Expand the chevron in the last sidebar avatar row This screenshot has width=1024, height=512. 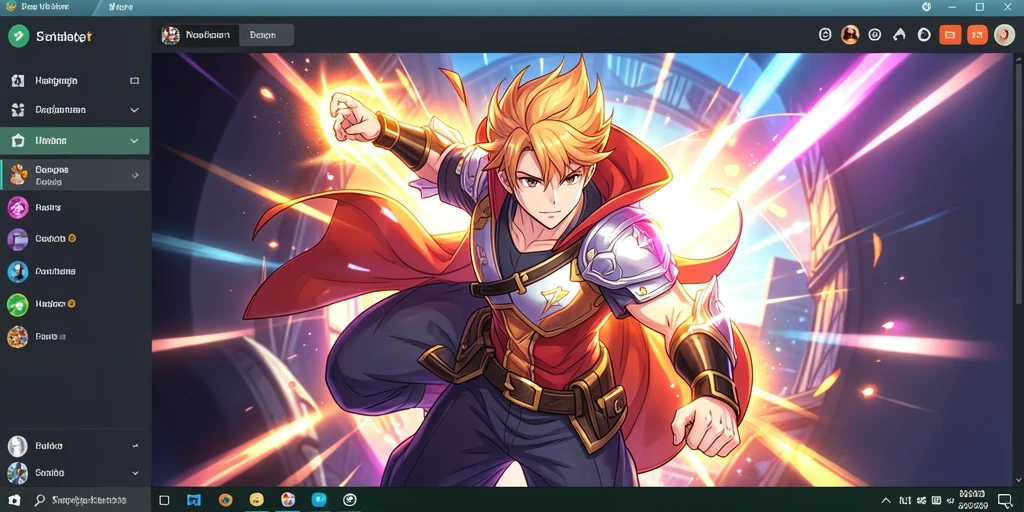coord(135,473)
